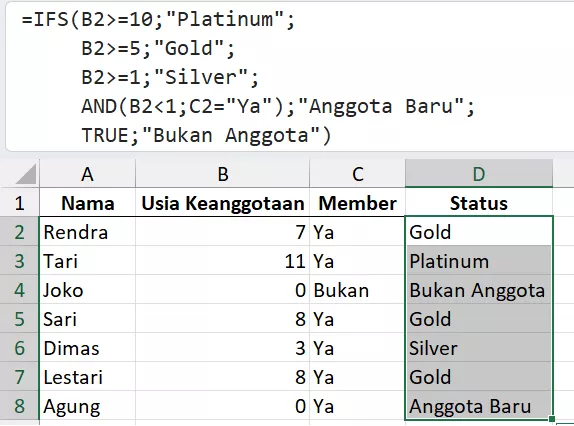Click Tari's Ya member cell
Screen dimensions: 574x426
coord(358,261)
